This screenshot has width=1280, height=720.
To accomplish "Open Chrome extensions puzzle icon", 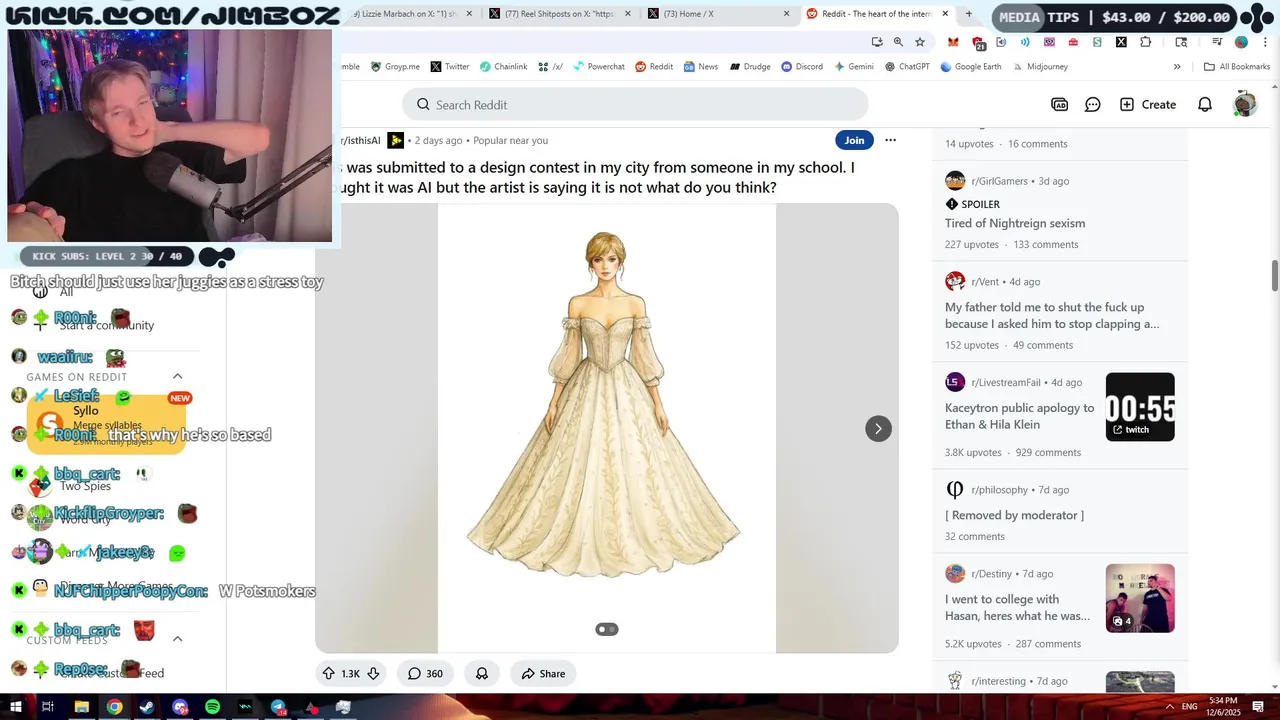I will click(x=1146, y=42).
